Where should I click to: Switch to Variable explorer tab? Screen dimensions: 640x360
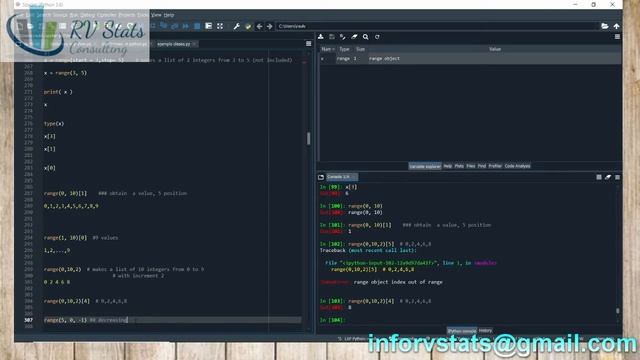tap(425, 166)
